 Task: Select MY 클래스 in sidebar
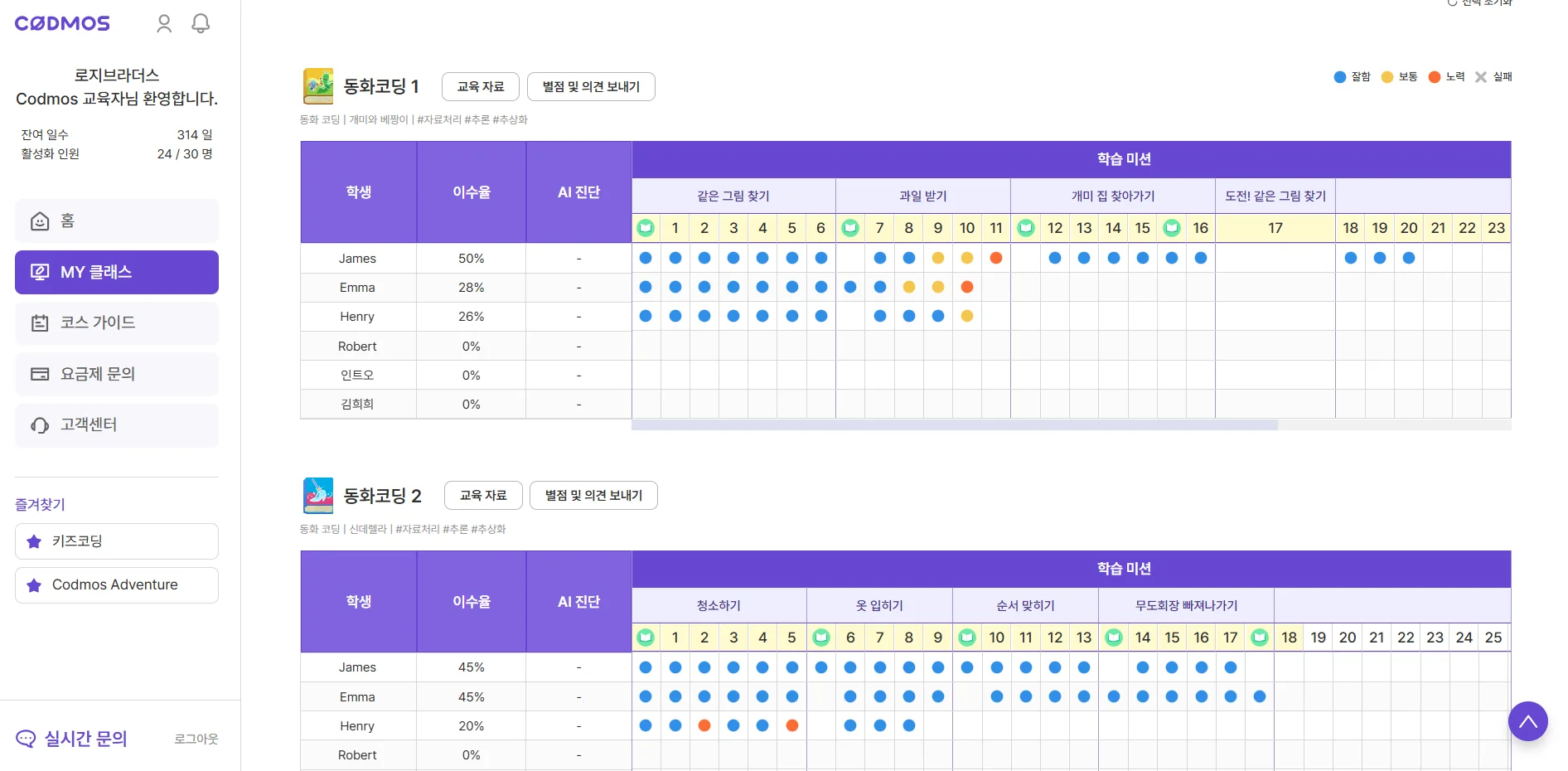click(117, 272)
